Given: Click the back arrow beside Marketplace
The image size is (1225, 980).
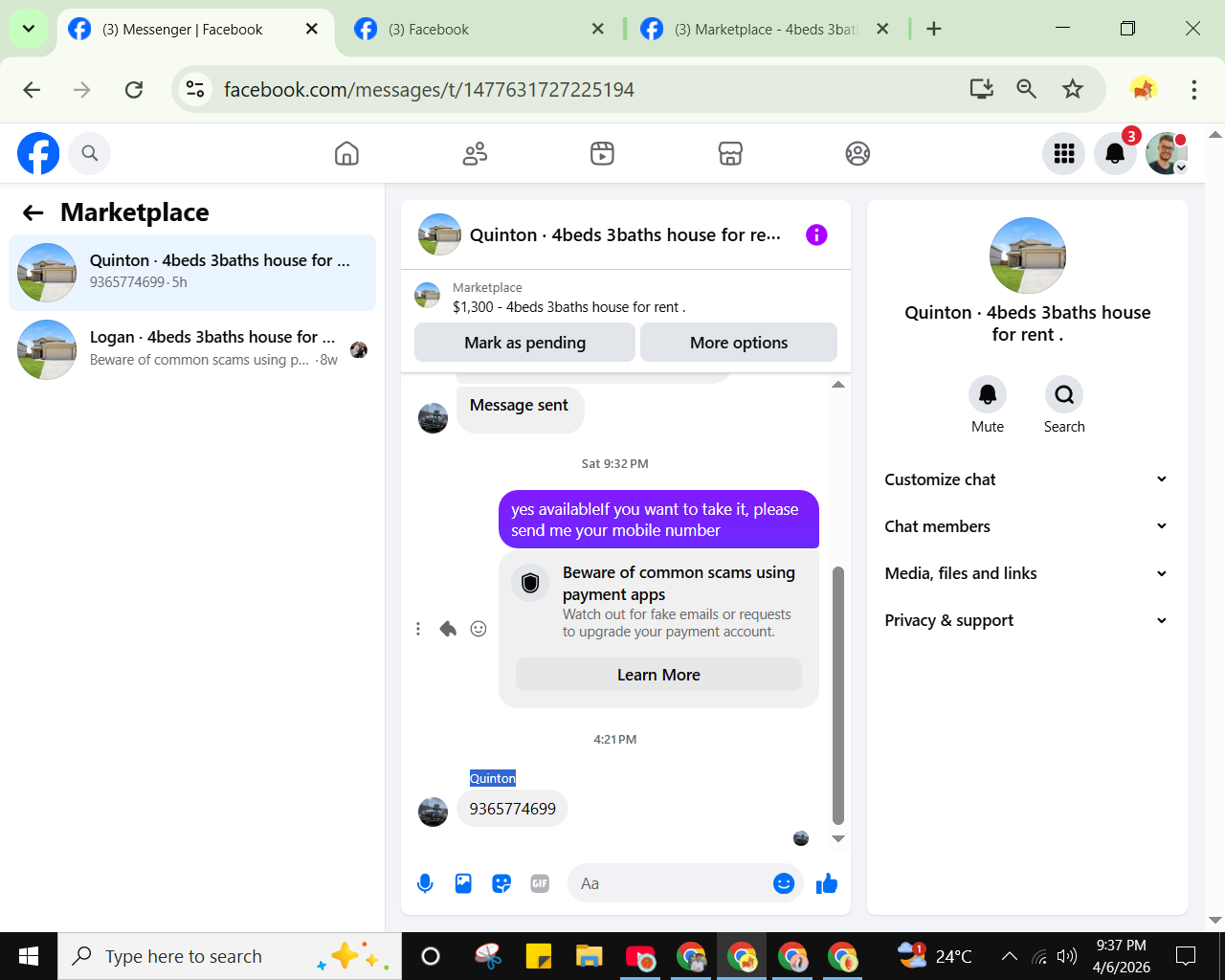Looking at the screenshot, I should 33,212.
